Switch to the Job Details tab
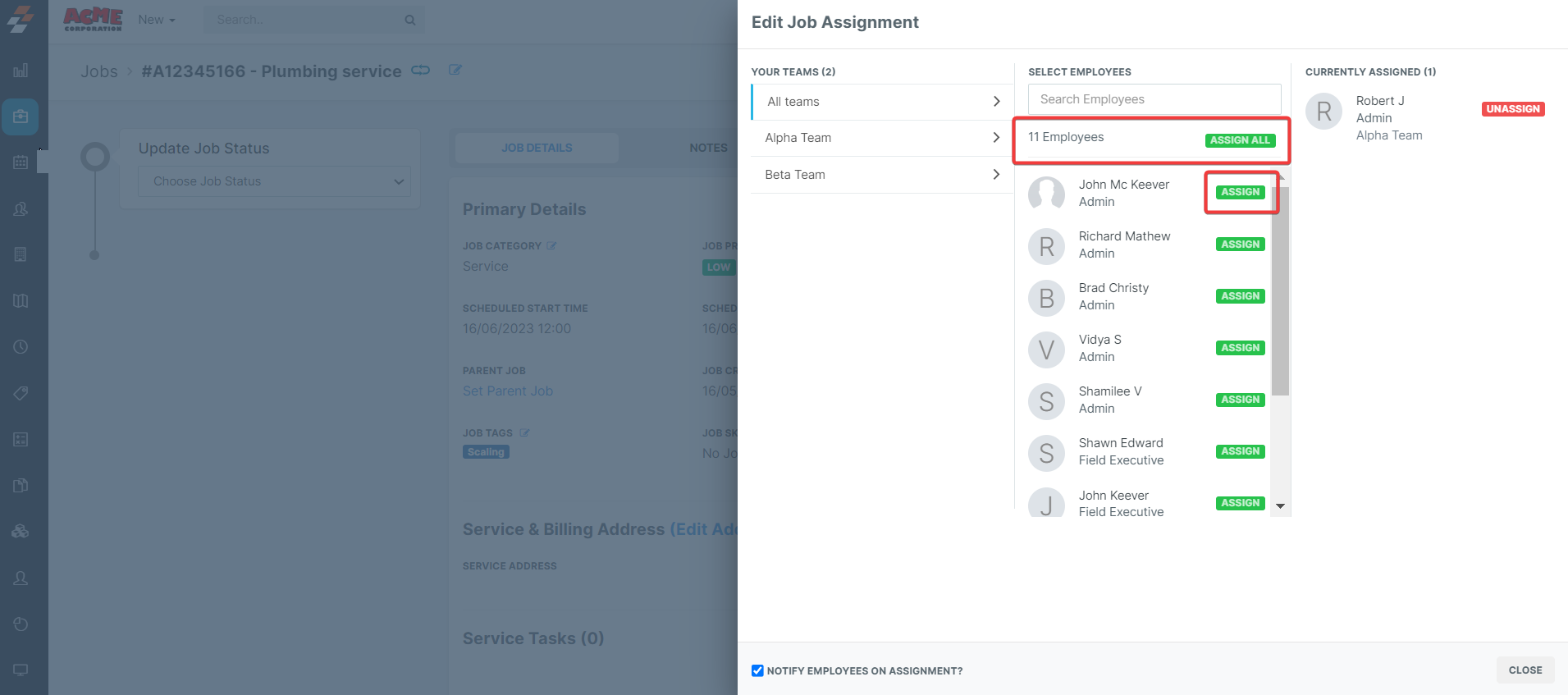 pos(537,148)
